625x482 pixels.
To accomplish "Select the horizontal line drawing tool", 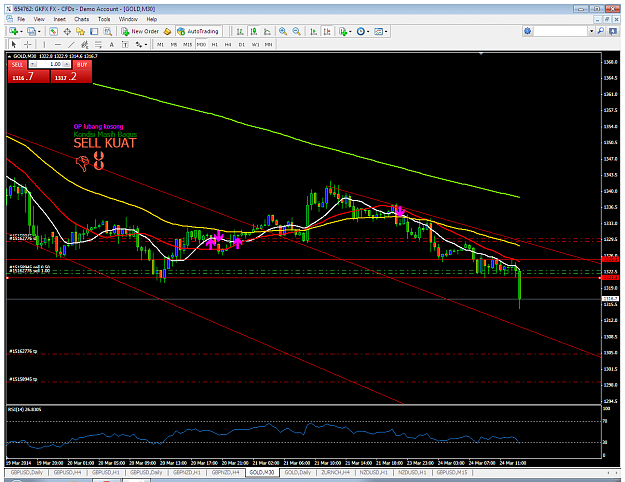I will click(x=58, y=44).
